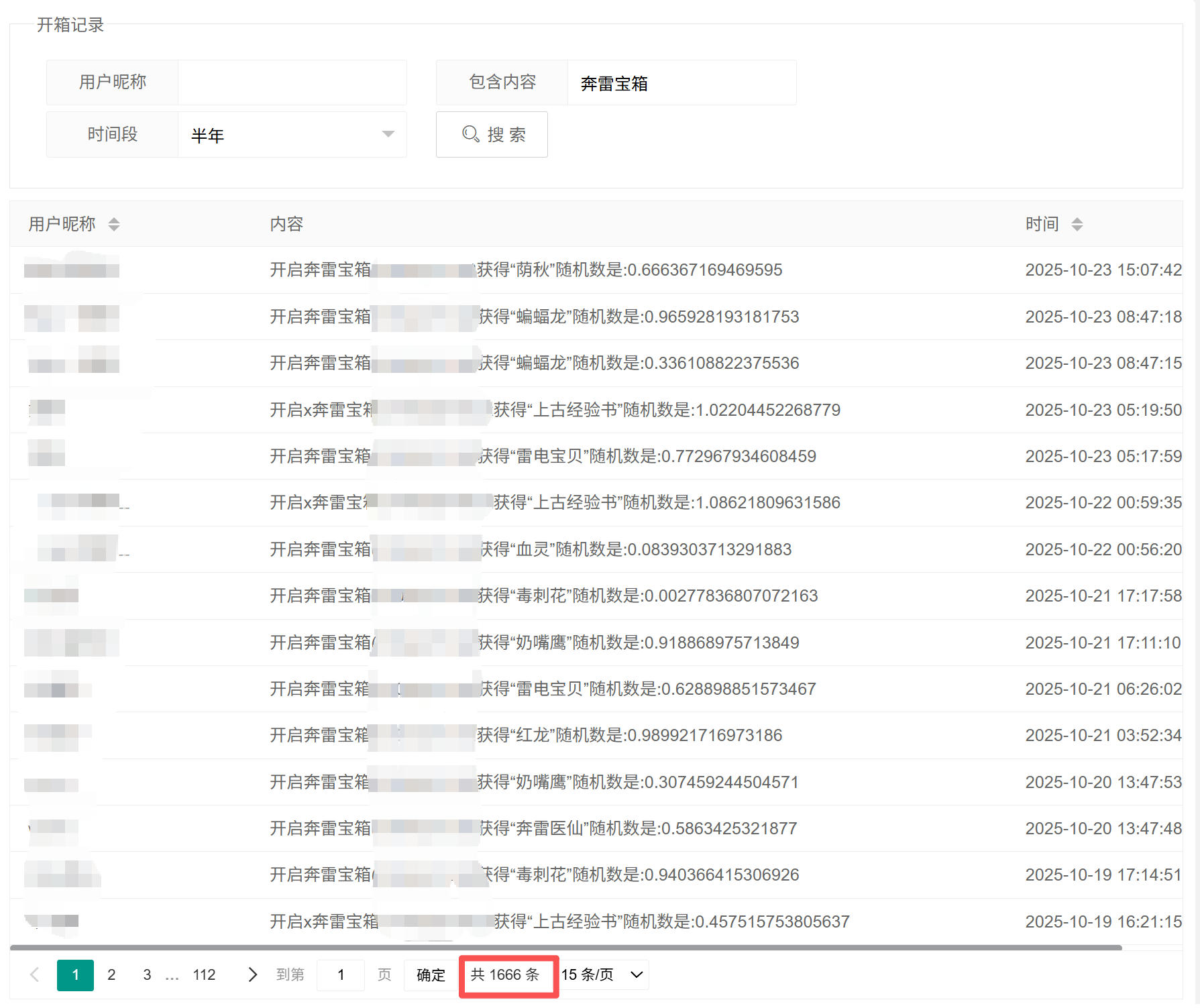Viewport: 1200px width, 1008px height.
Task: Jump to last page 112
Action: click(x=204, y=974)
